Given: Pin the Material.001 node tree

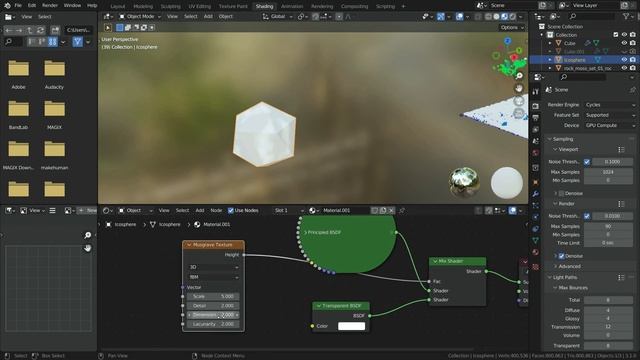Looking at the screenshot, I should (x=402, y=211).
